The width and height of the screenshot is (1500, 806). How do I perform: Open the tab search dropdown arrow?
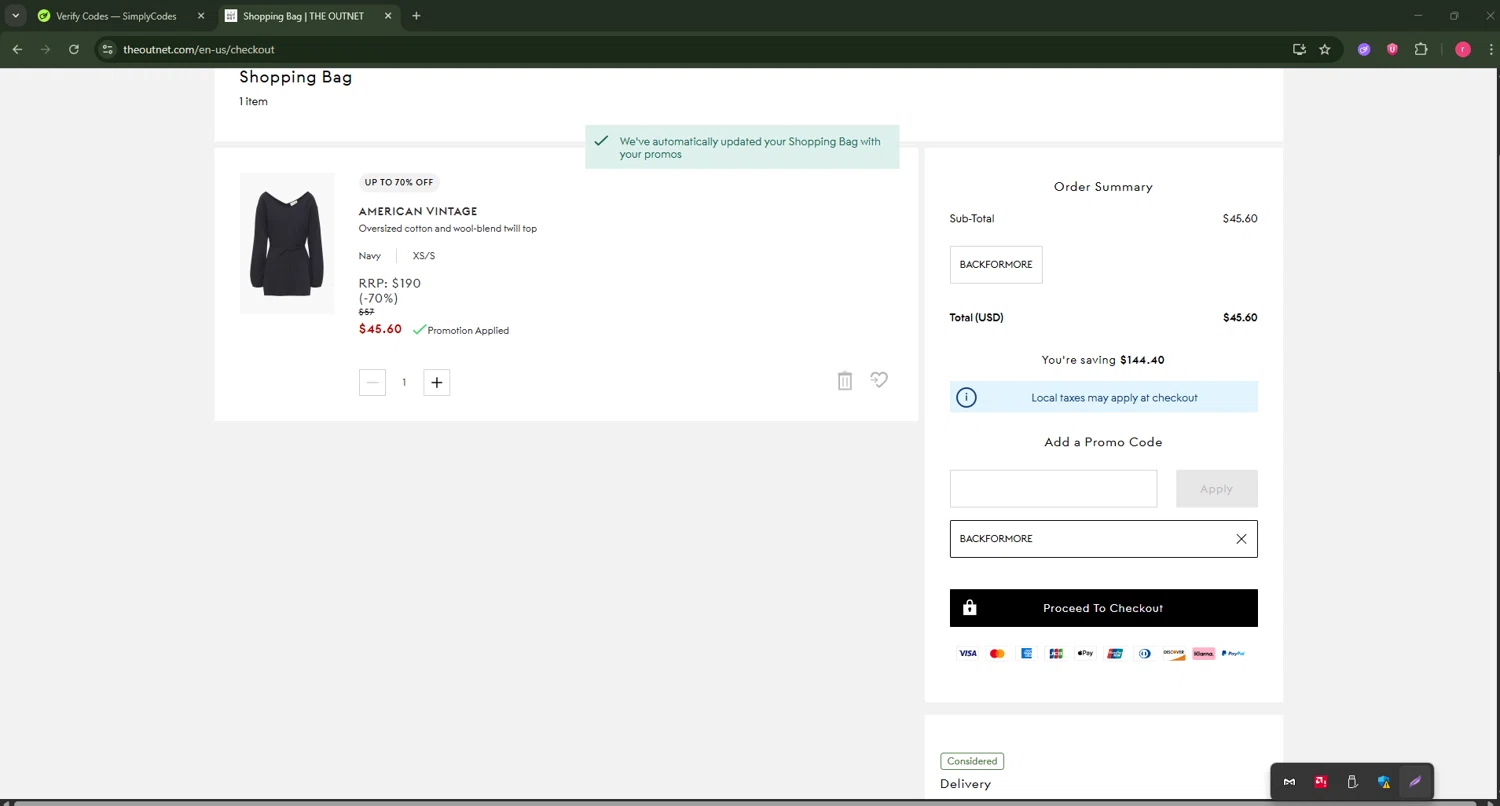click(x=15, y=16)
